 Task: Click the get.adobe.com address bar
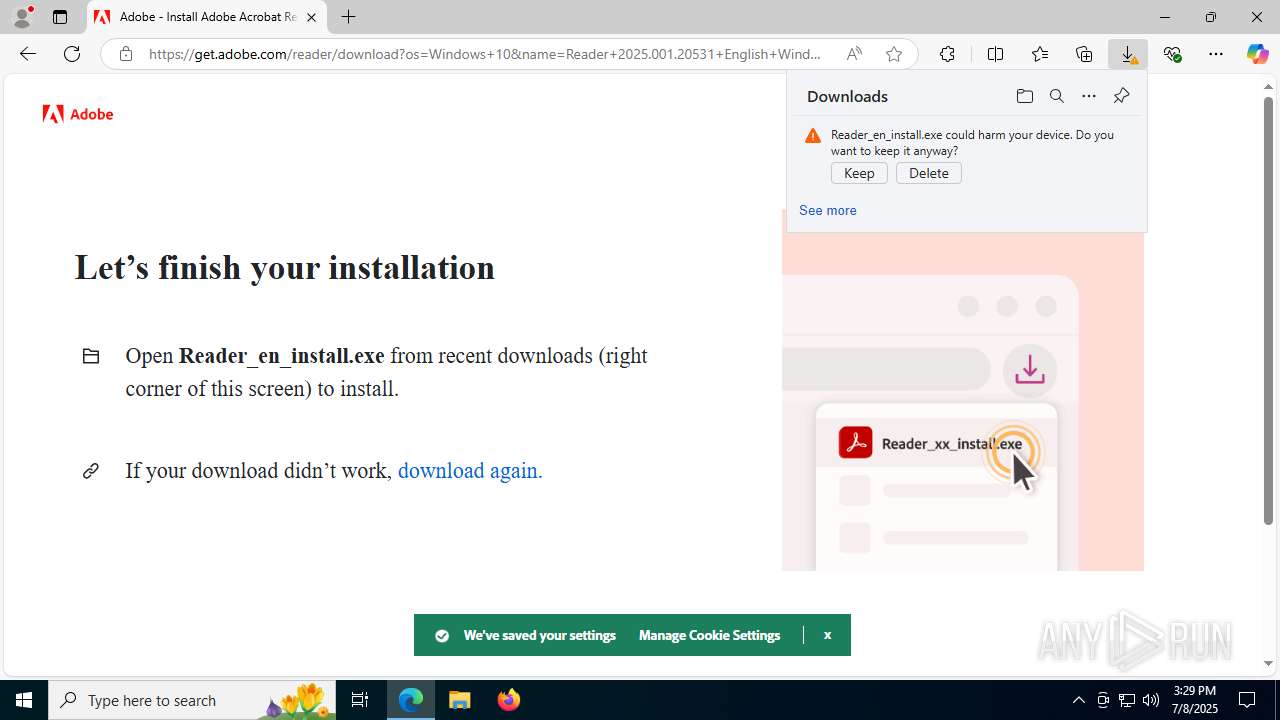(x=485, y=54)
